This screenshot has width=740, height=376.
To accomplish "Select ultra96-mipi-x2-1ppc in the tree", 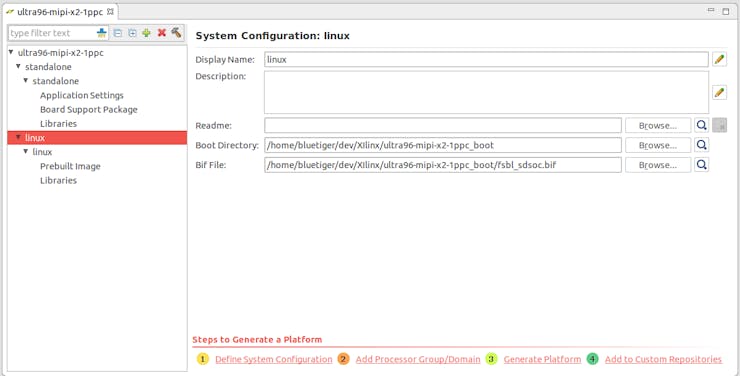I will click(60, 53).
